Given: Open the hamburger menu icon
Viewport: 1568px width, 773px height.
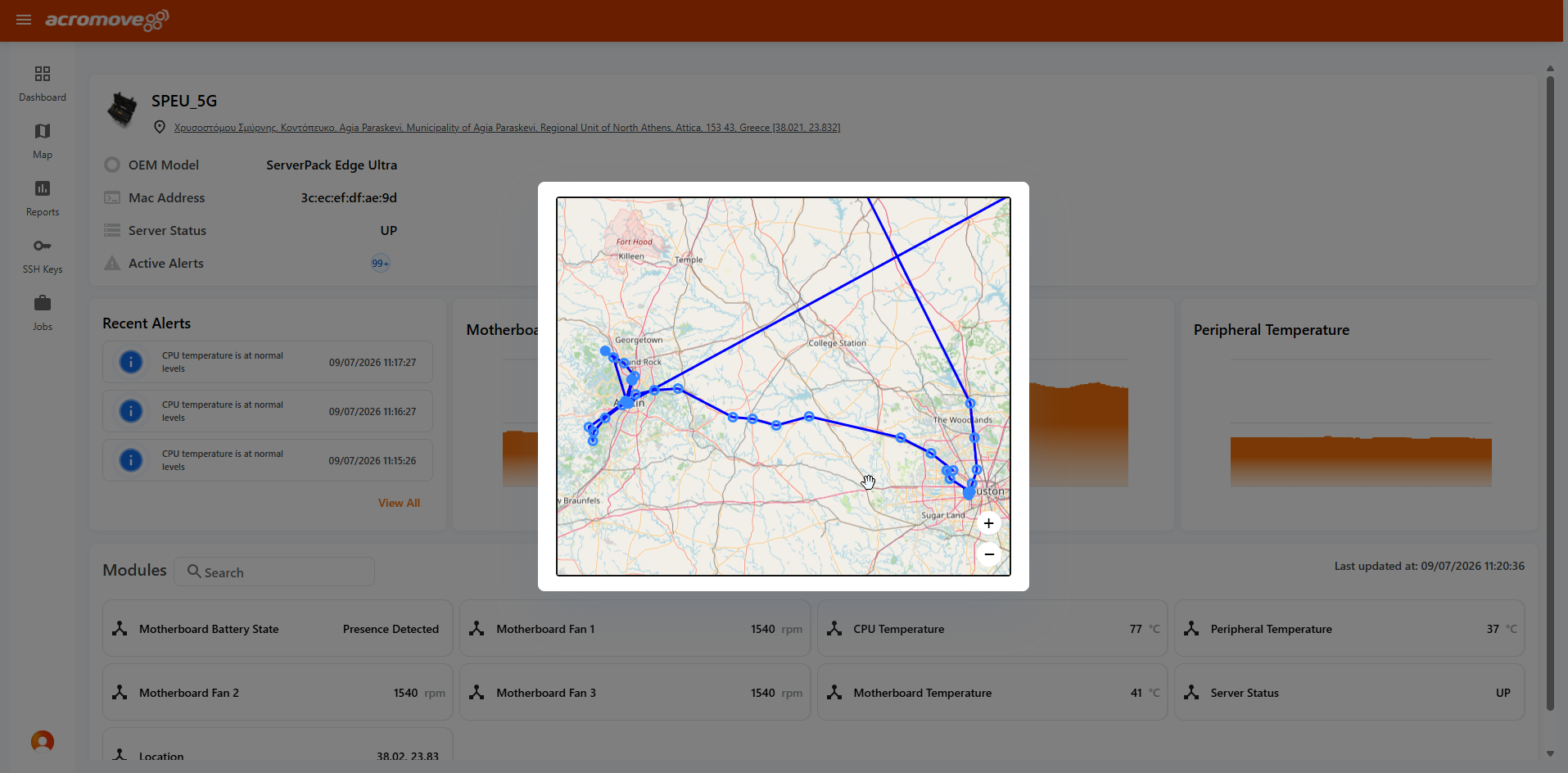Looking at the screenshot, I should click(24, 20).
